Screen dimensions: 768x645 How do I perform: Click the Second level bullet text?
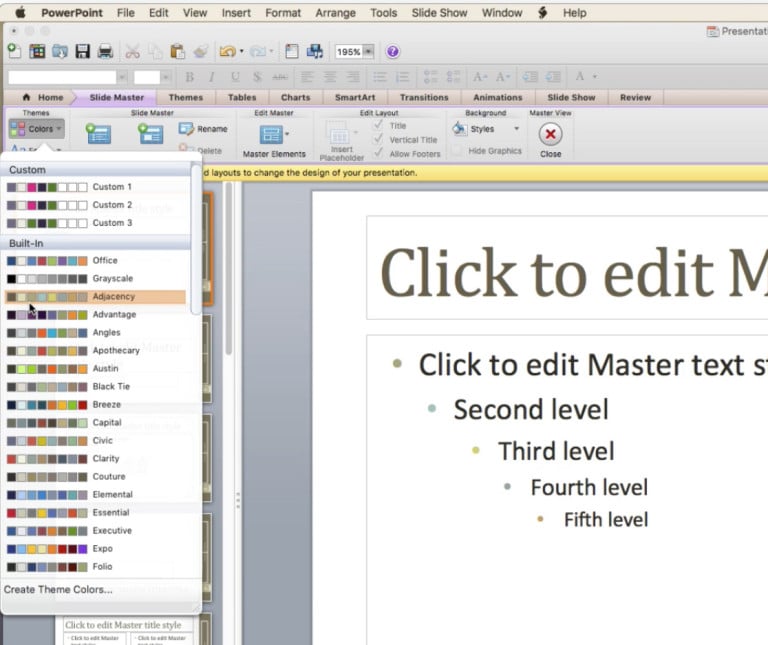(531, 409)
